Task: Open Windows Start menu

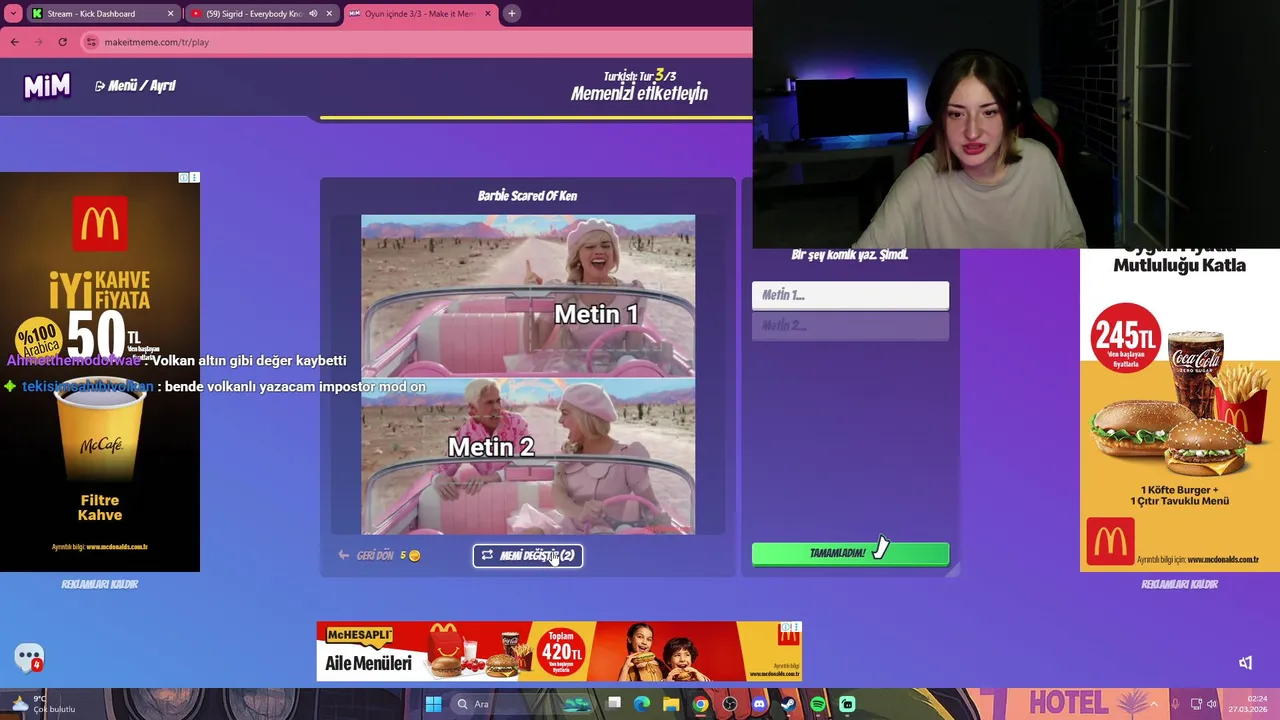Action: [433, 704]
